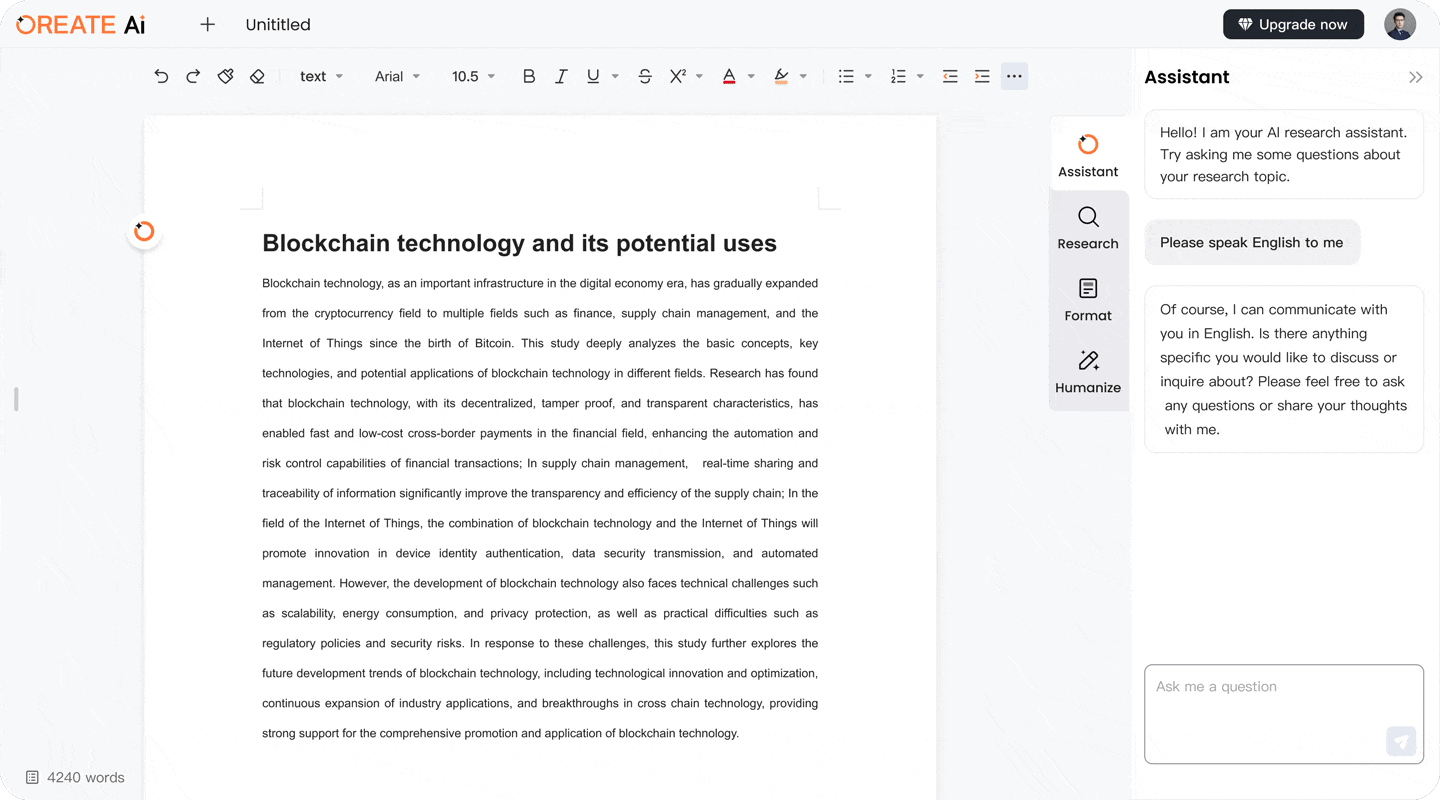Expand font color picker arrow

(x=751, y=76)
